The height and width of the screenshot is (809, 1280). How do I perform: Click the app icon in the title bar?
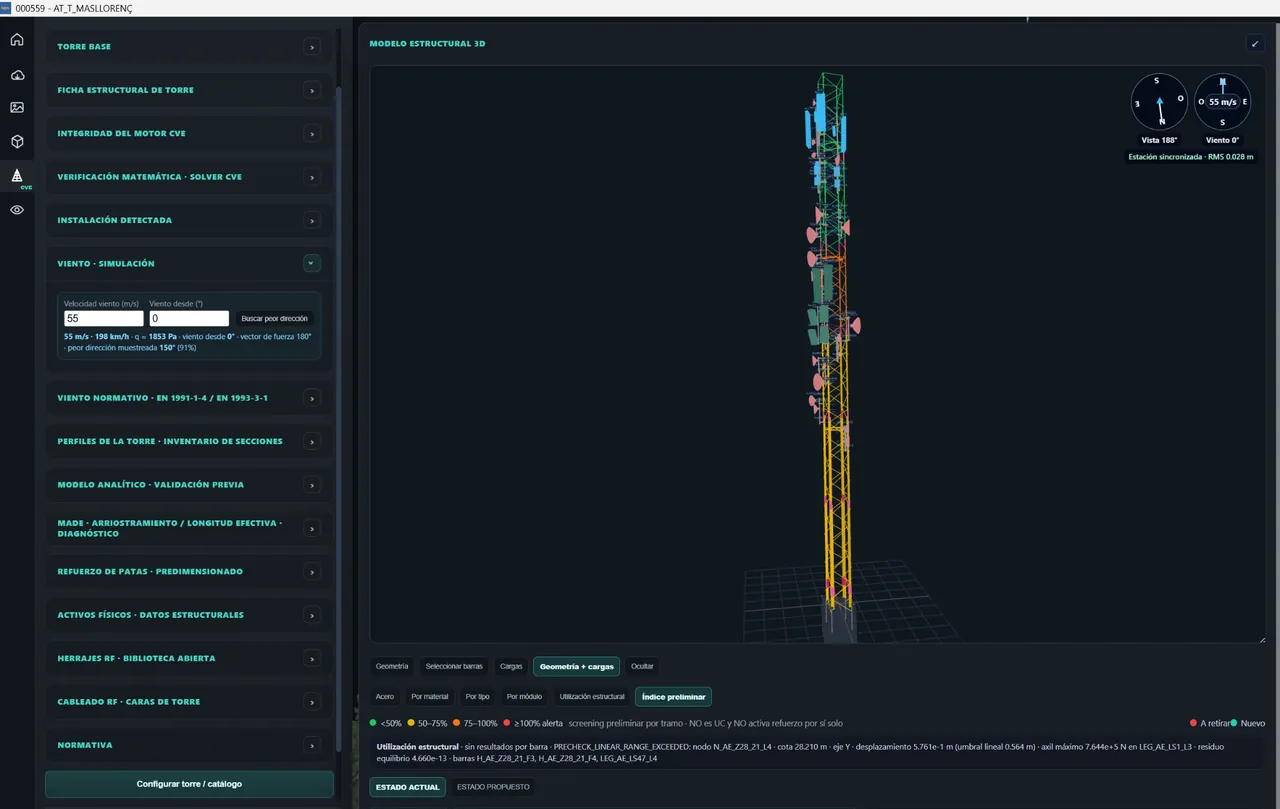(x=6, y=8)
